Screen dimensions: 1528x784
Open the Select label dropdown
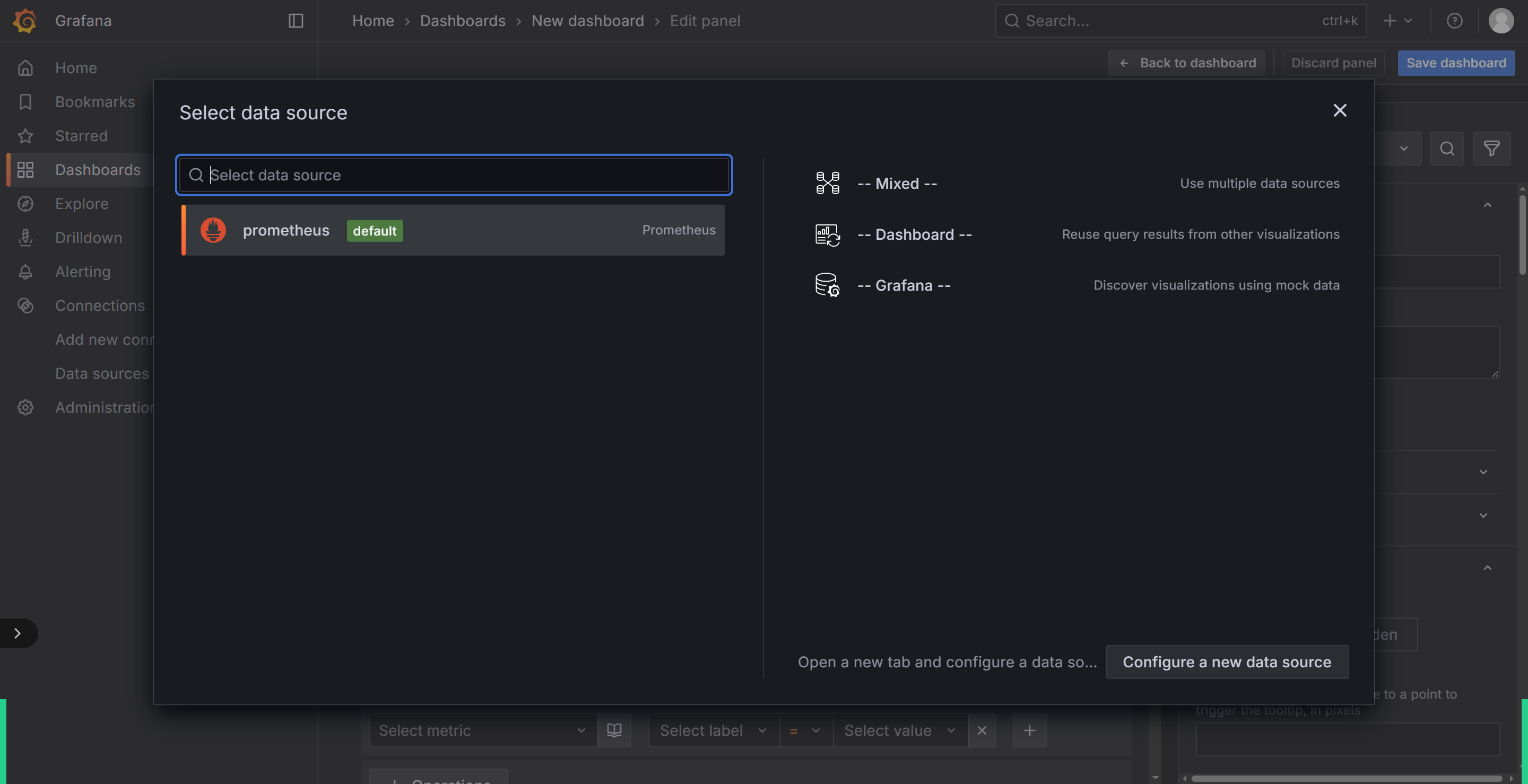[x=714, y=730]
